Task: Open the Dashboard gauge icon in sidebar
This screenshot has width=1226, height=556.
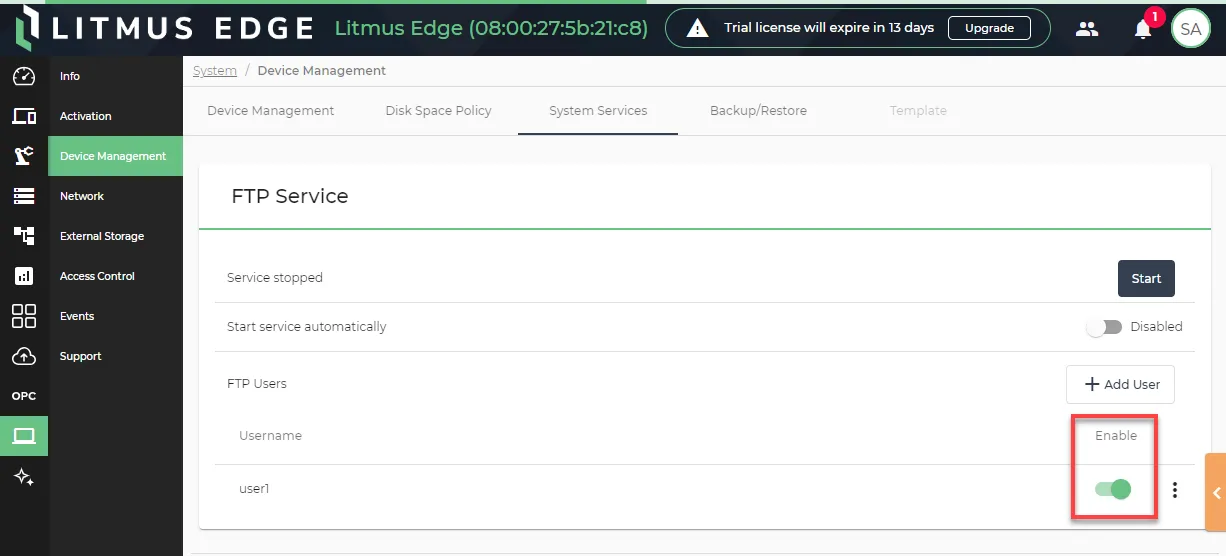Action: (x=24, y=76)
